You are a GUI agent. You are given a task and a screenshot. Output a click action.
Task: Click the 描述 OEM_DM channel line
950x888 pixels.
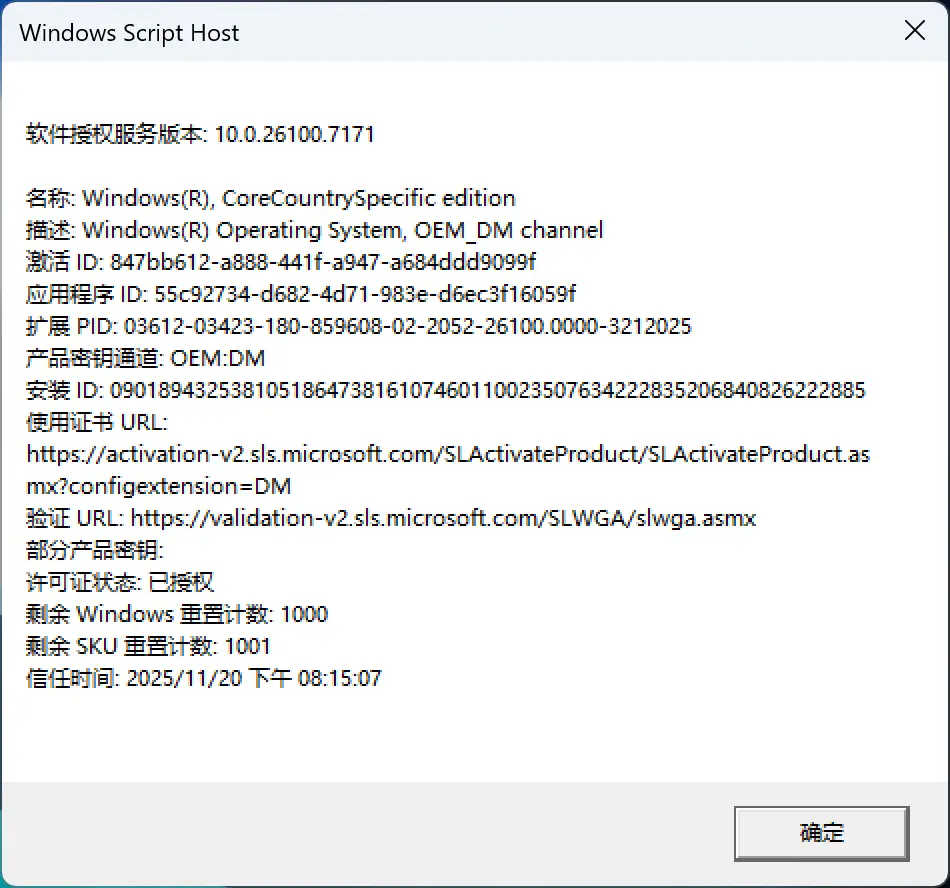314,230
